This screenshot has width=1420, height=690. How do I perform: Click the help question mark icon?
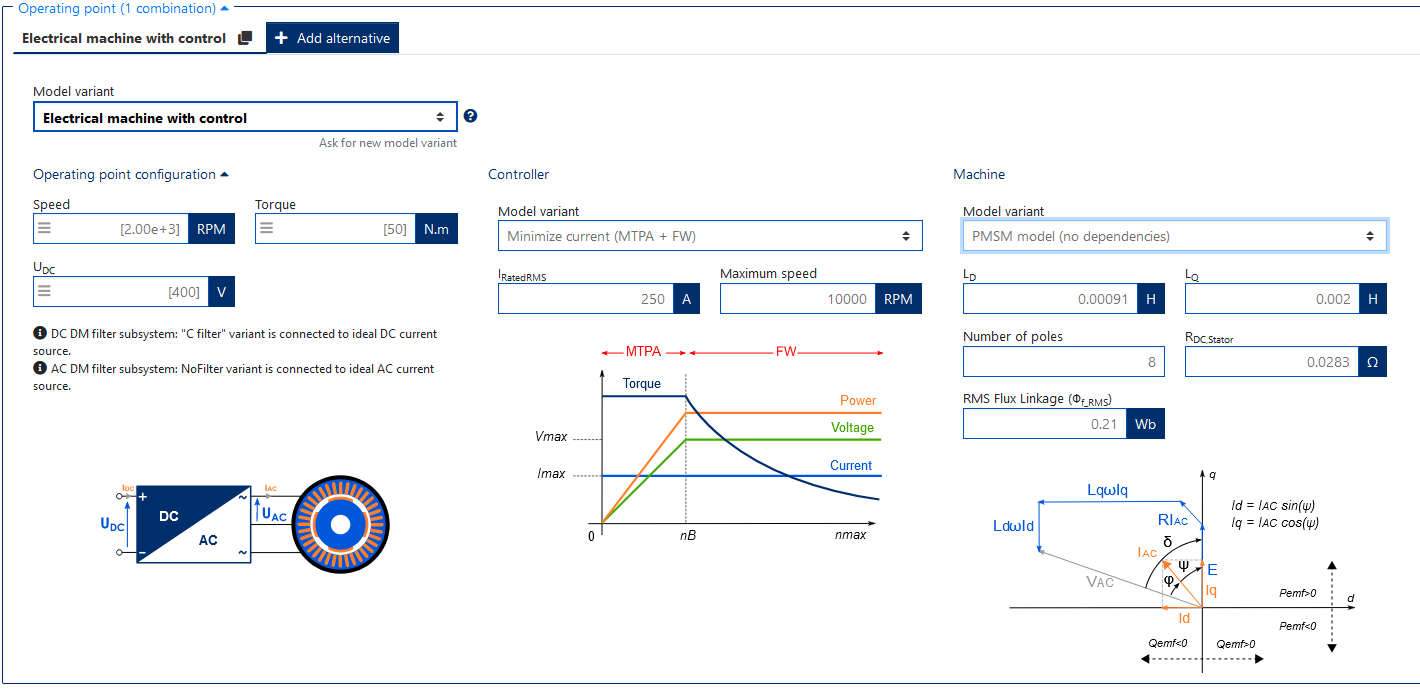click(x=470, y=116)
